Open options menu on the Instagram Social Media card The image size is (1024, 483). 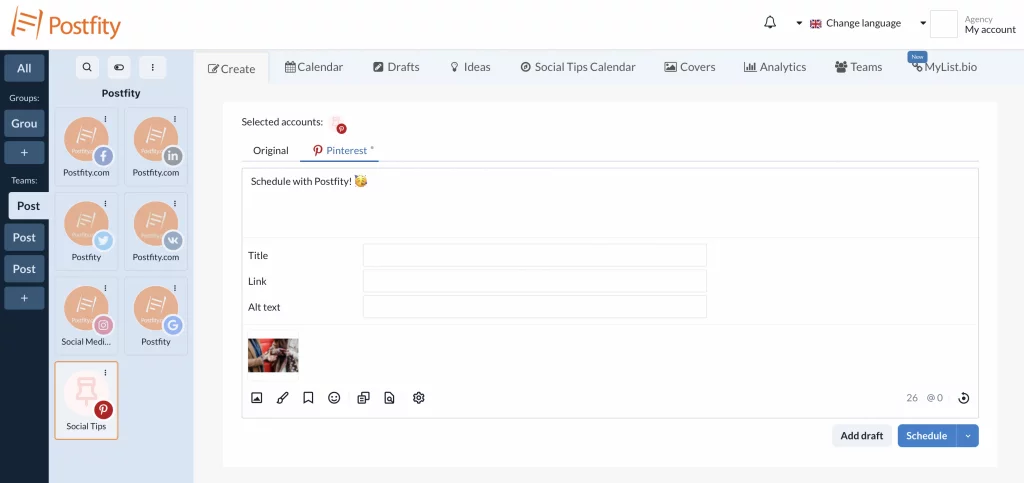[x=105, y=288]
